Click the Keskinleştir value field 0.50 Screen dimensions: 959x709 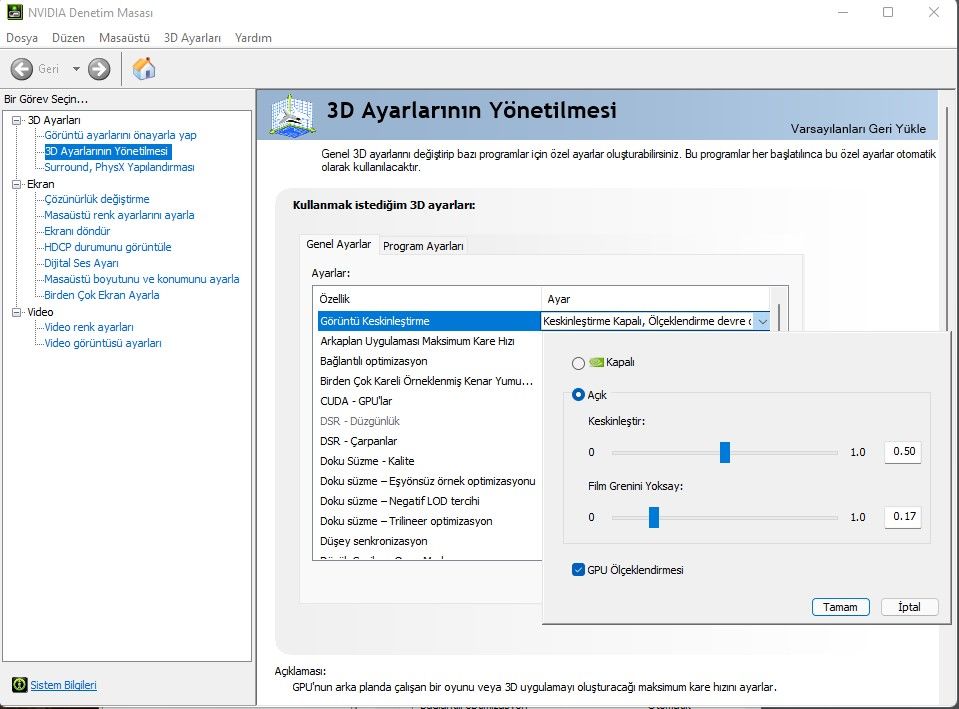pyautogui.click(x=903, y=451)
